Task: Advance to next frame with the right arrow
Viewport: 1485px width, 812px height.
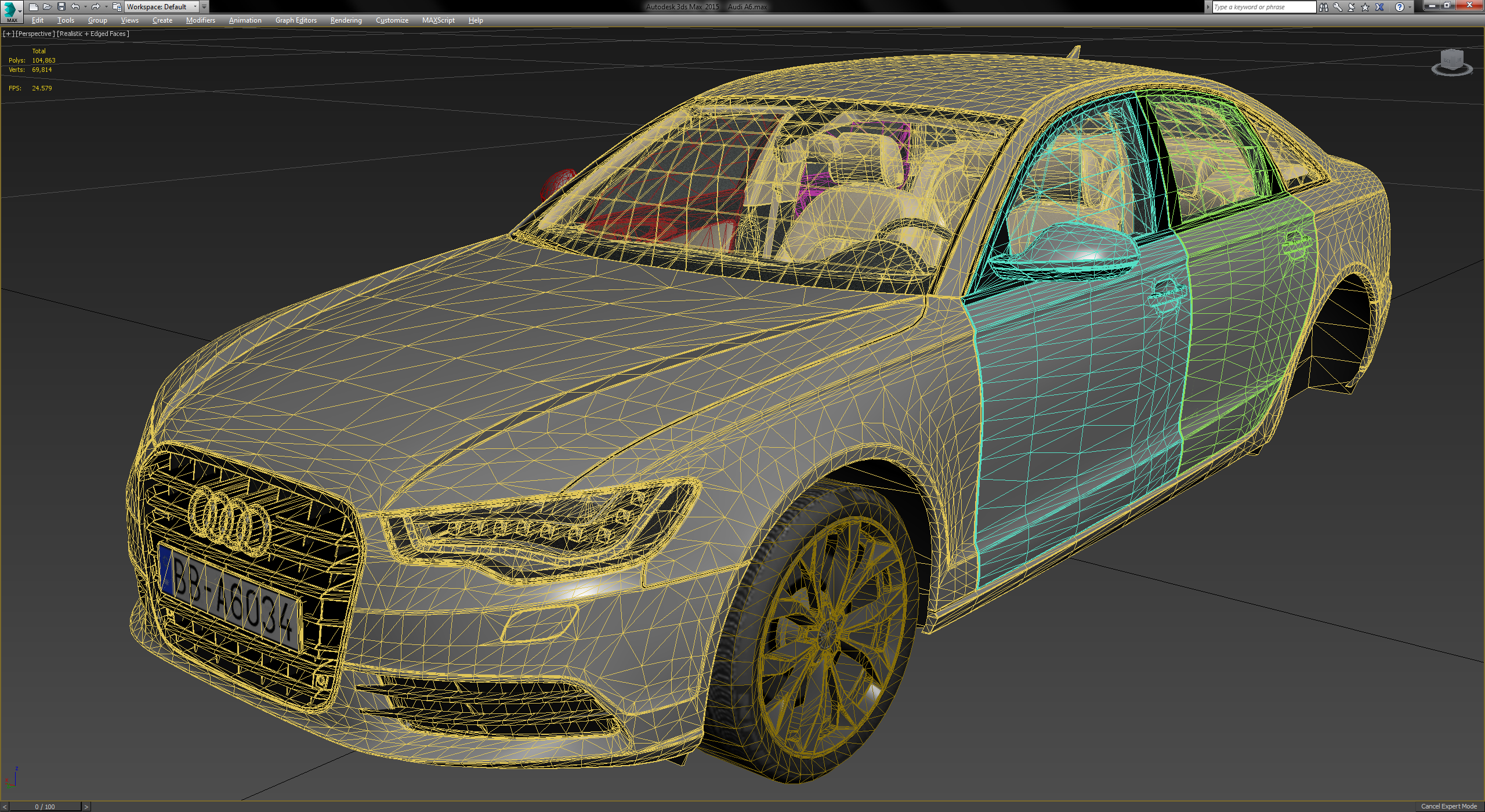Action: (86, 806)
